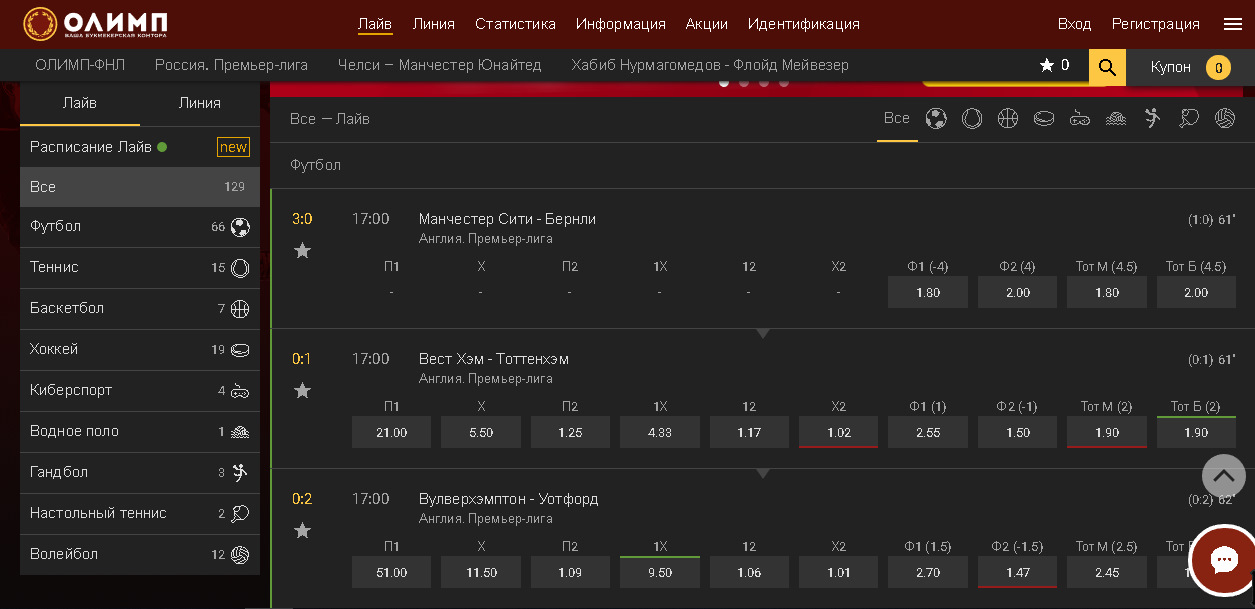Switch to the sidebar Лайв tab
This screenshot has height=609, width=1255.
pyautogui.click(x=80, y=103)
